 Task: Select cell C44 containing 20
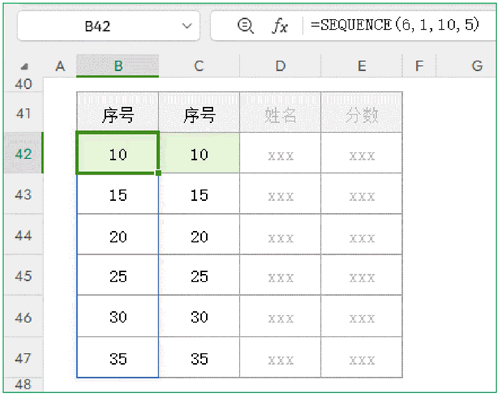click(199, 235)
